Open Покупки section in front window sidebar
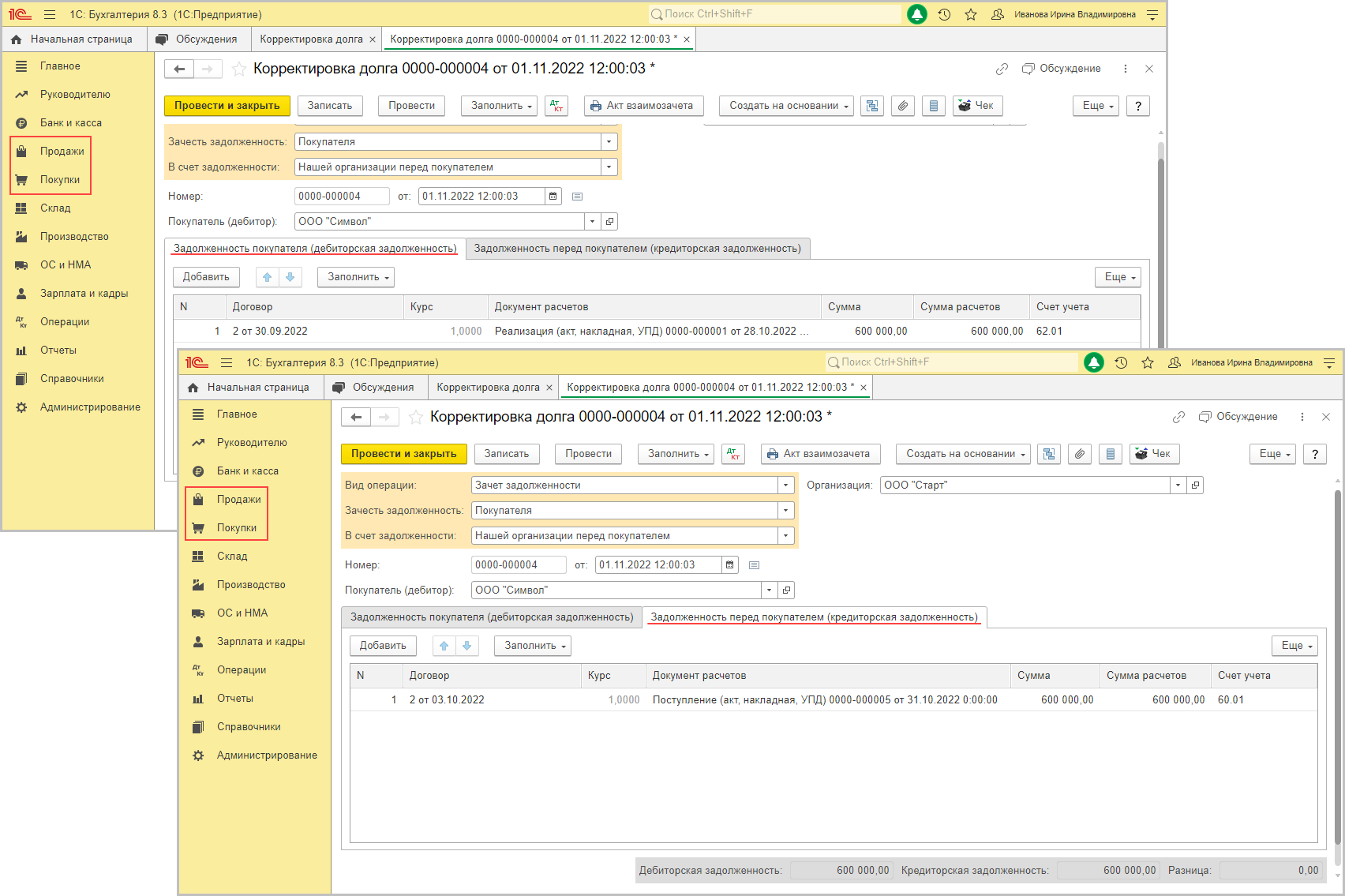 pyautogui.click(x=237, y=528)
